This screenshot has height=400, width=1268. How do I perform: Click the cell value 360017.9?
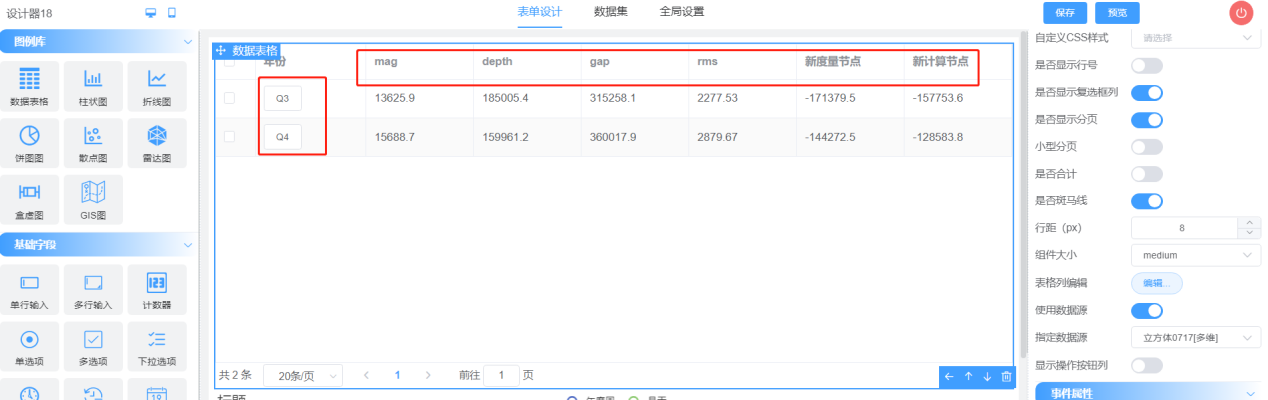pos(613,136)
